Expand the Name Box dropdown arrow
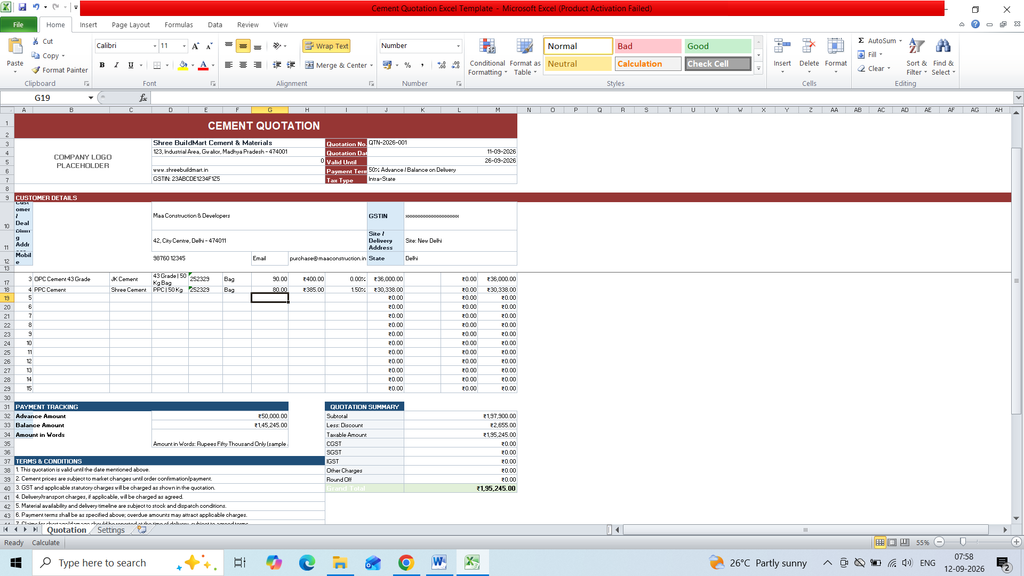Image resolution: width=1024 pixels, height=576 pixels. pyautogui.click(x=91, y=98)
